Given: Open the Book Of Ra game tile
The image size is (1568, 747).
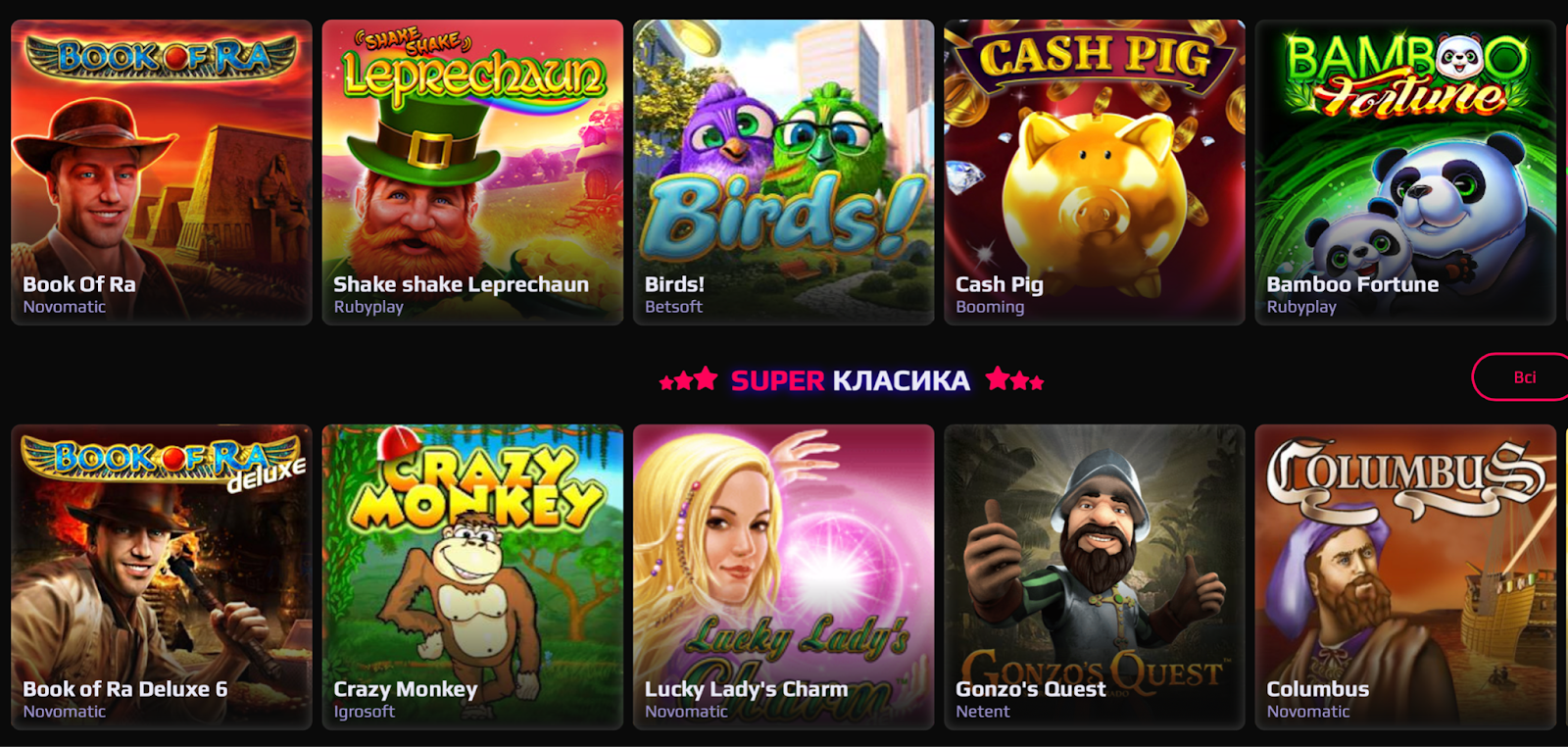Looking at the screenshot, I should pyautogui.click(x=162, y=173).
